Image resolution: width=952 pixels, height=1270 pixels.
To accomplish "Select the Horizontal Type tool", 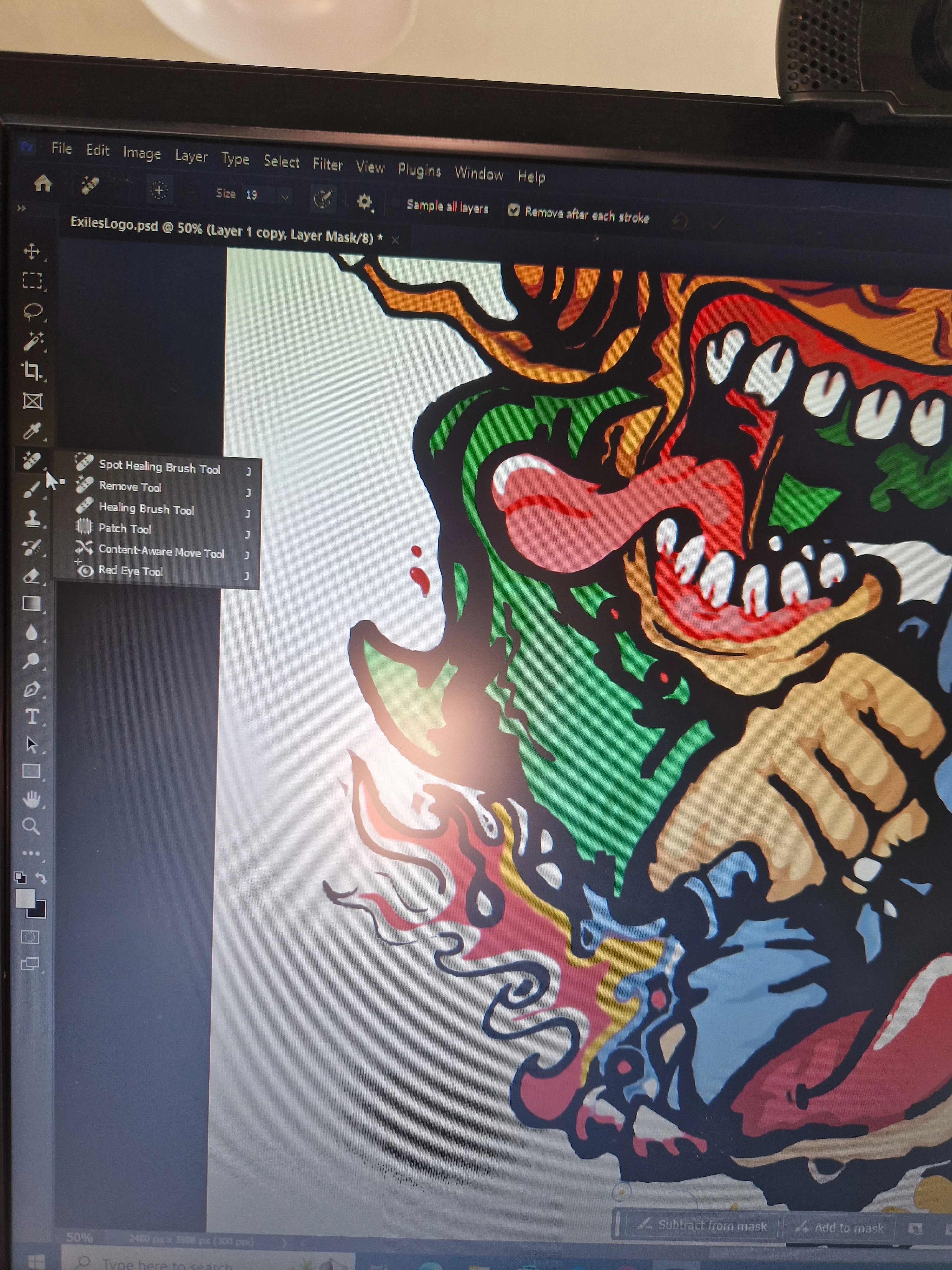I will (31, 717).
